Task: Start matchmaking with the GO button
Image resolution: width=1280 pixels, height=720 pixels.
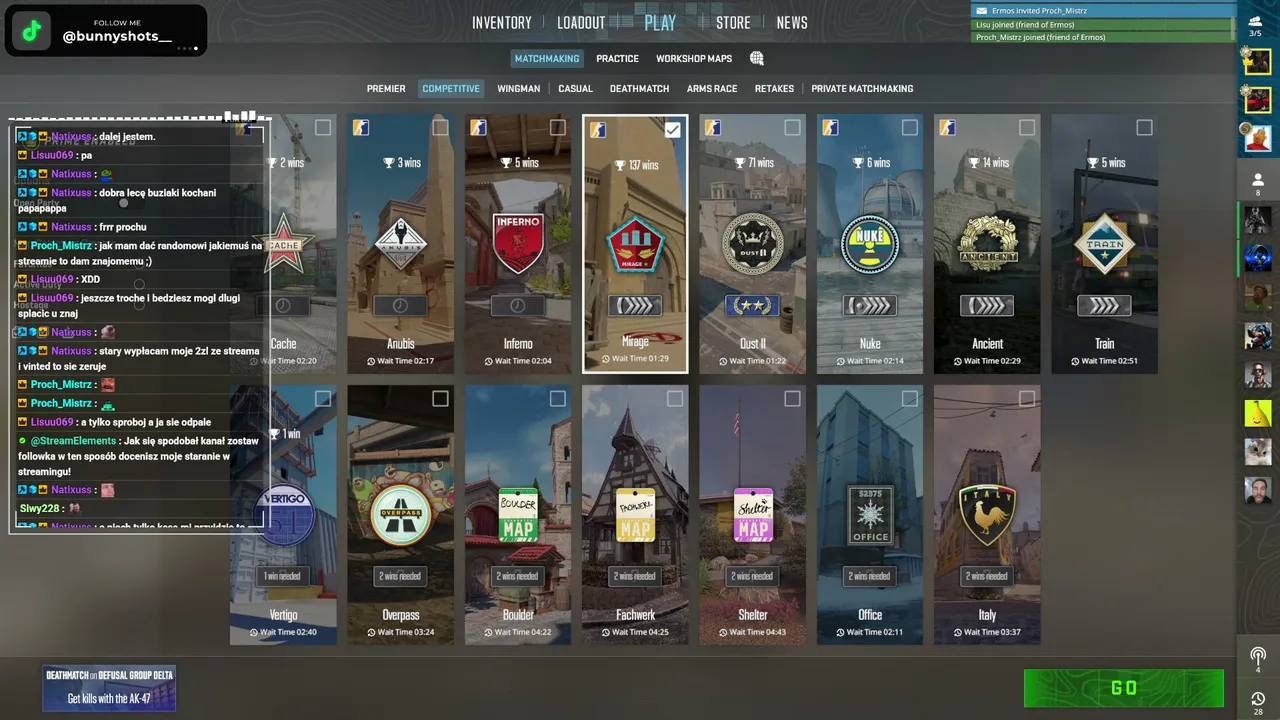Action: [x=1124, y=688]
